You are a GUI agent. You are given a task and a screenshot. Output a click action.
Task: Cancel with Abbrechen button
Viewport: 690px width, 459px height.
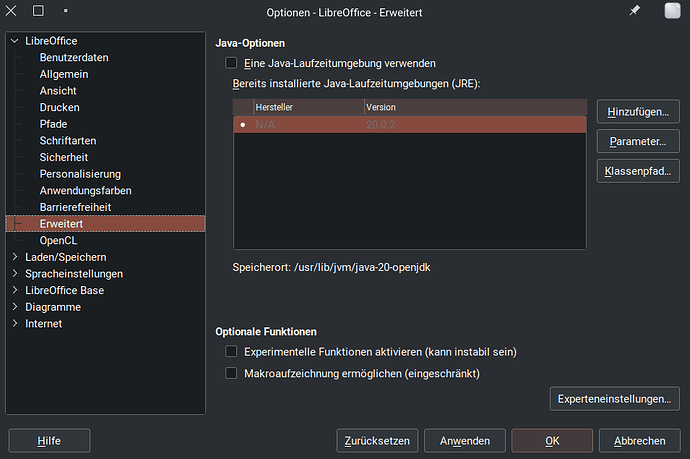pyautogui.click(x=639, y=441)
